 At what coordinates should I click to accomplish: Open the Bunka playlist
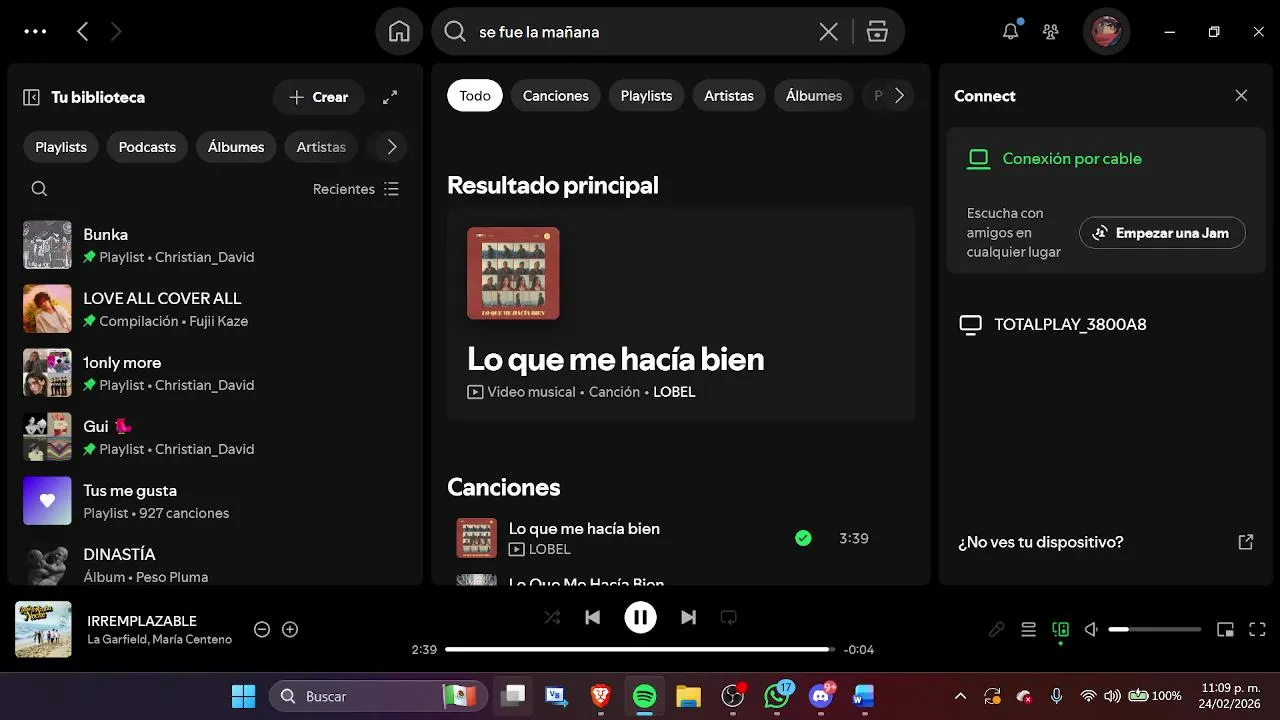tap(215, 245)
